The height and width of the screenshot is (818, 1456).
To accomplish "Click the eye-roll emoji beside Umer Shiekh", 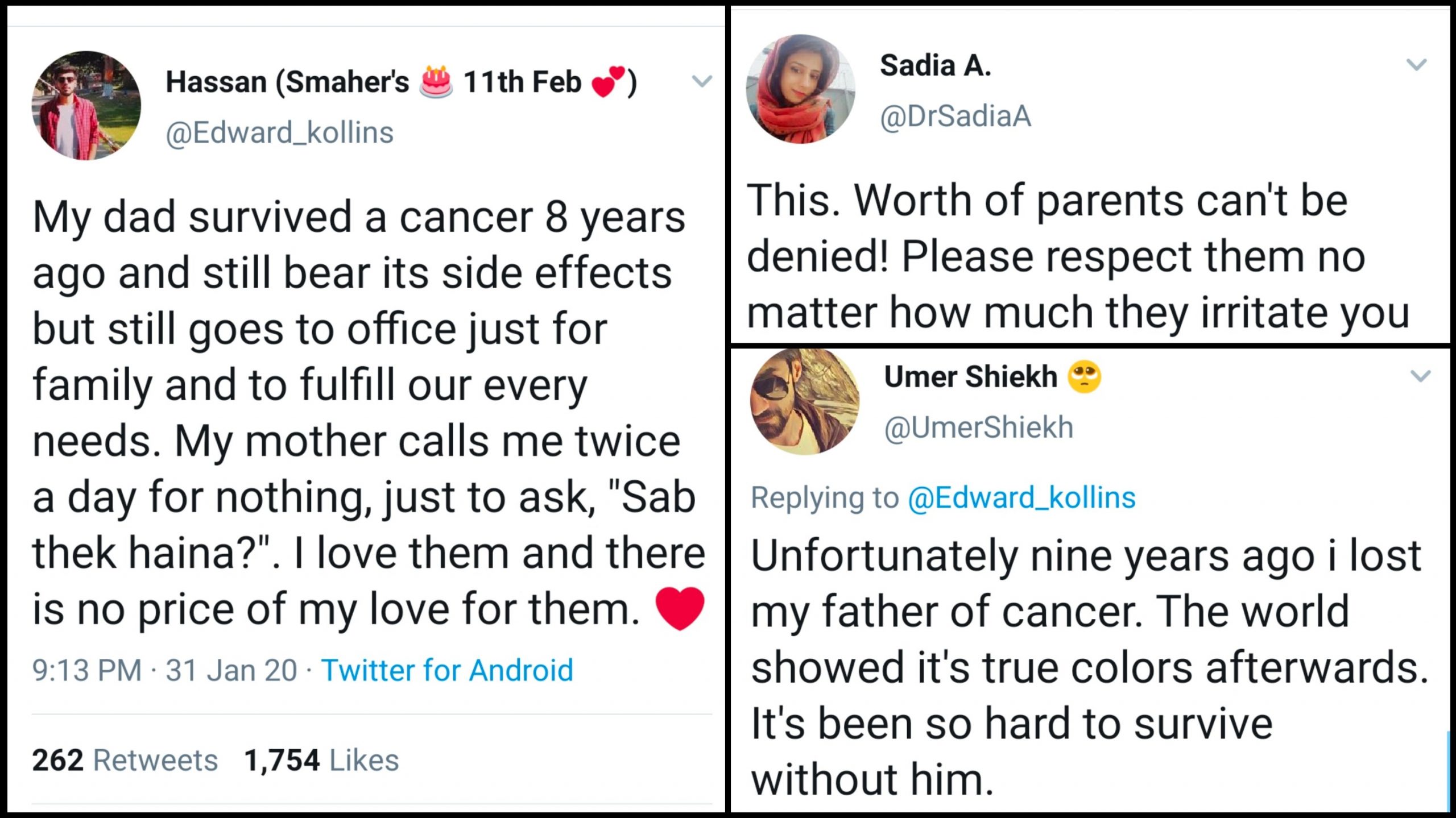I will (x=1084, y=377).
